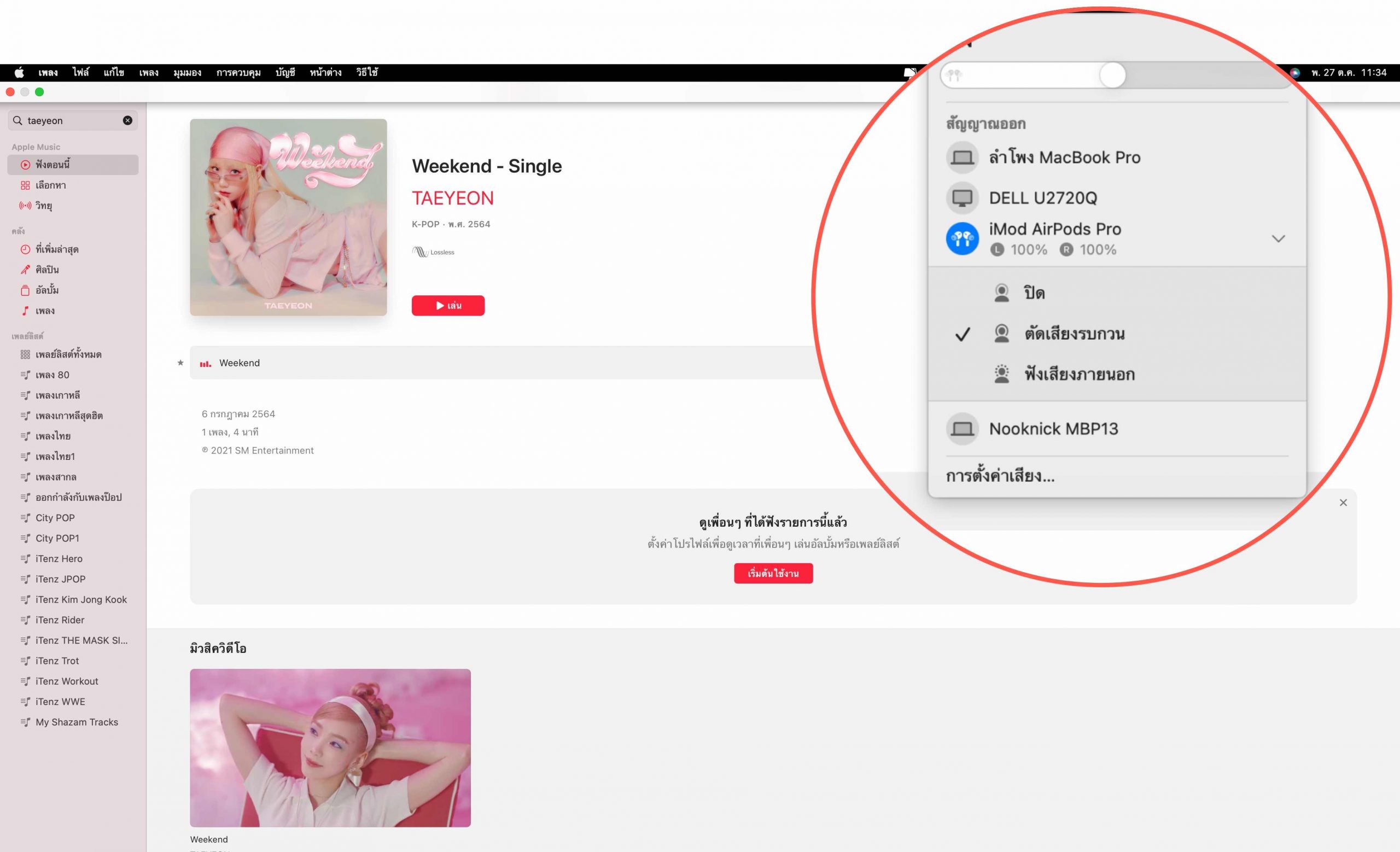
Task: Click the Artists (ศิลปิน) microphone icon
Action: [25, 270]
